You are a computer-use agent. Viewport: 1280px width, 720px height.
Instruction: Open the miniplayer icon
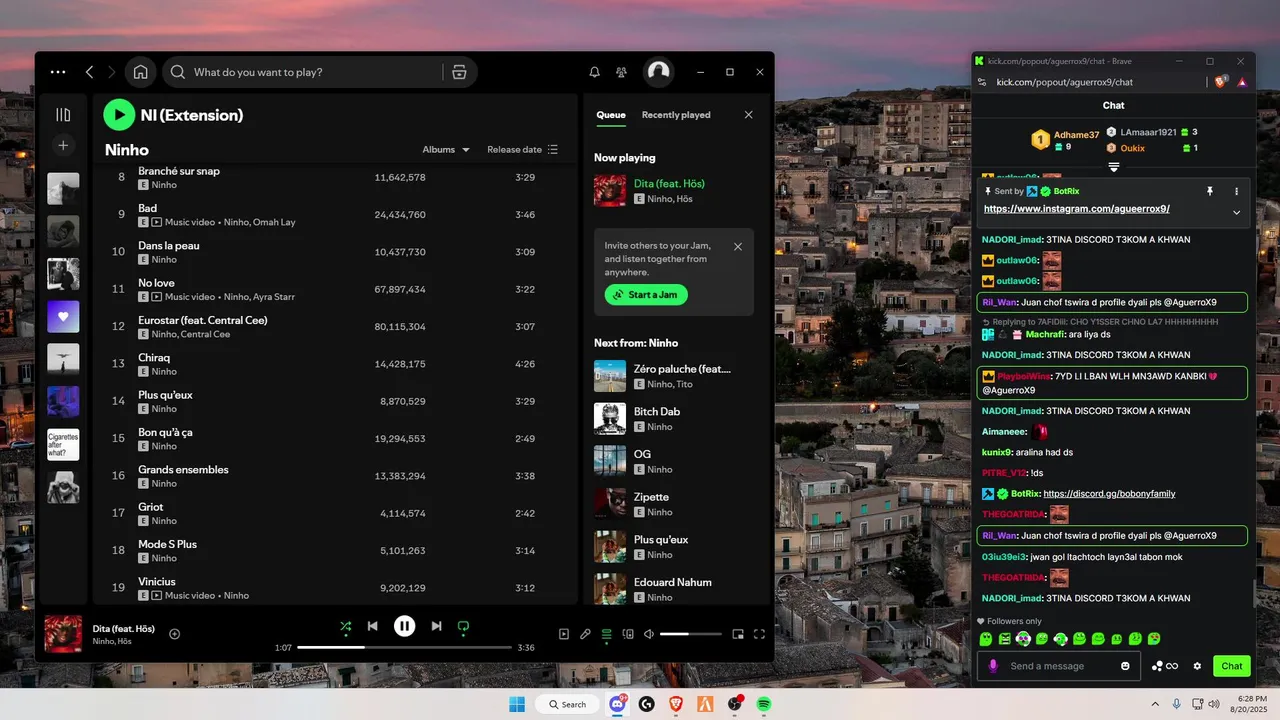click(738, 634)
